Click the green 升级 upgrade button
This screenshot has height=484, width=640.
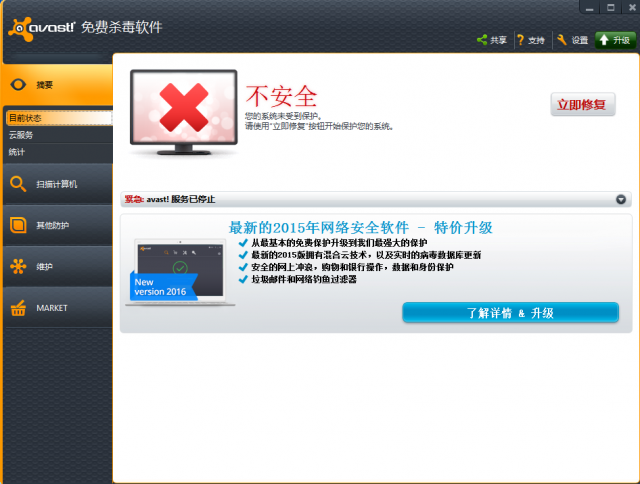pyautogui.click(x=615, y=40)
